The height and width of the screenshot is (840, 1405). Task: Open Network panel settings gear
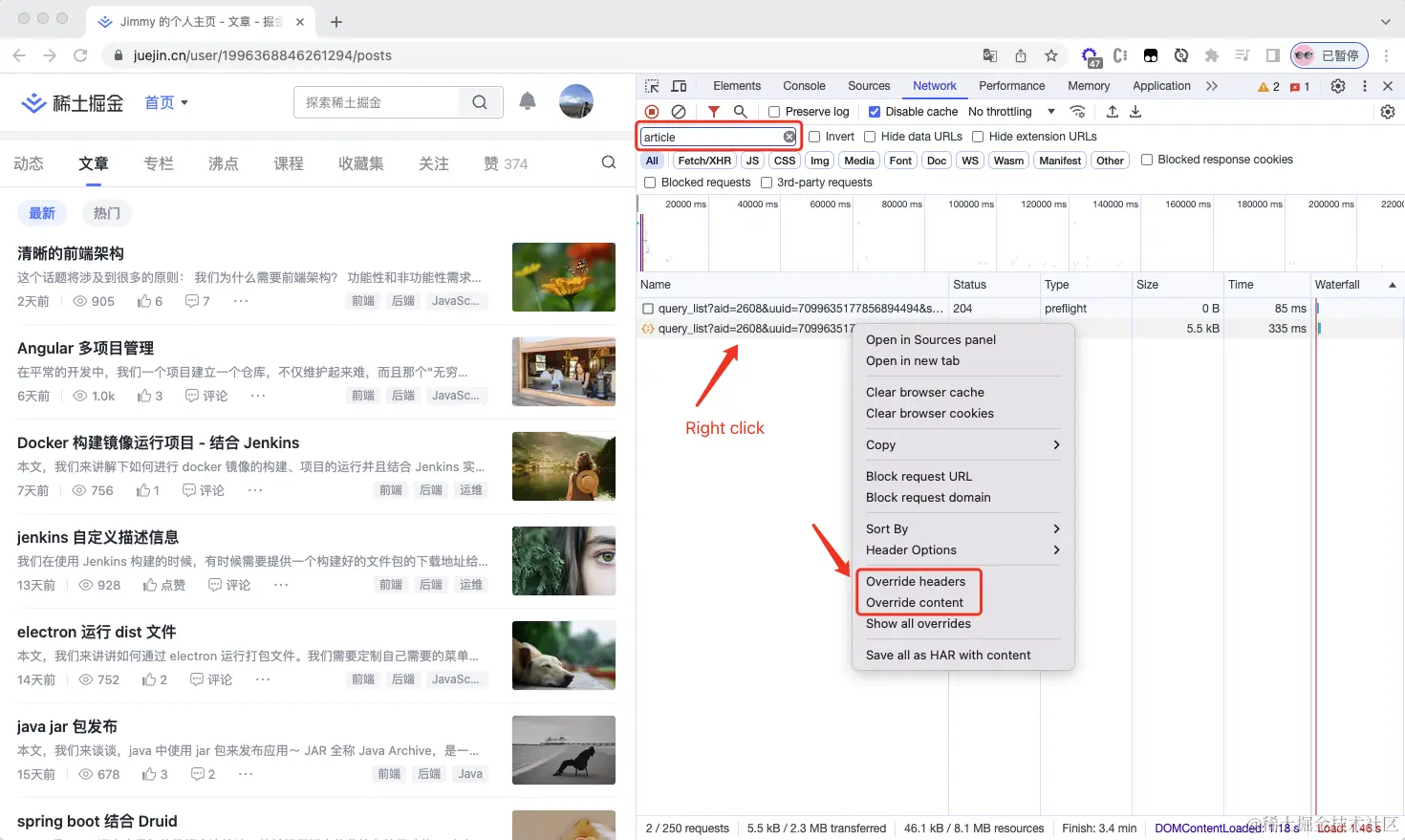[1388, 112]
